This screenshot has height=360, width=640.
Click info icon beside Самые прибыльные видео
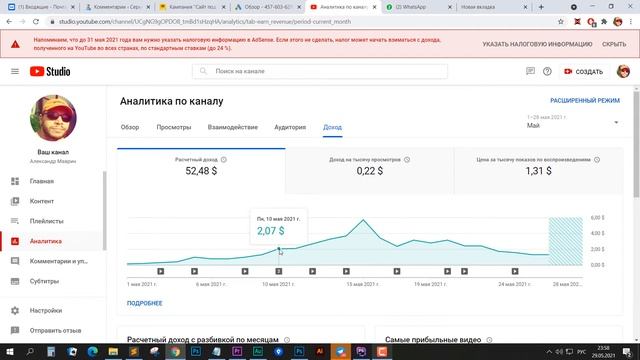point(489,340)
